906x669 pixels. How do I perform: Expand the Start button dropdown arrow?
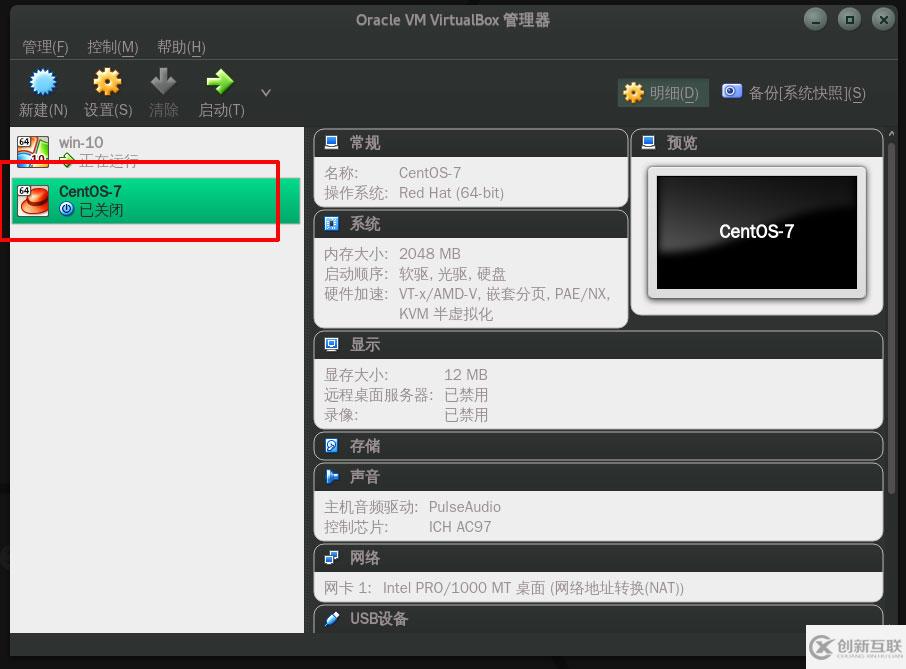coord(266,92)
